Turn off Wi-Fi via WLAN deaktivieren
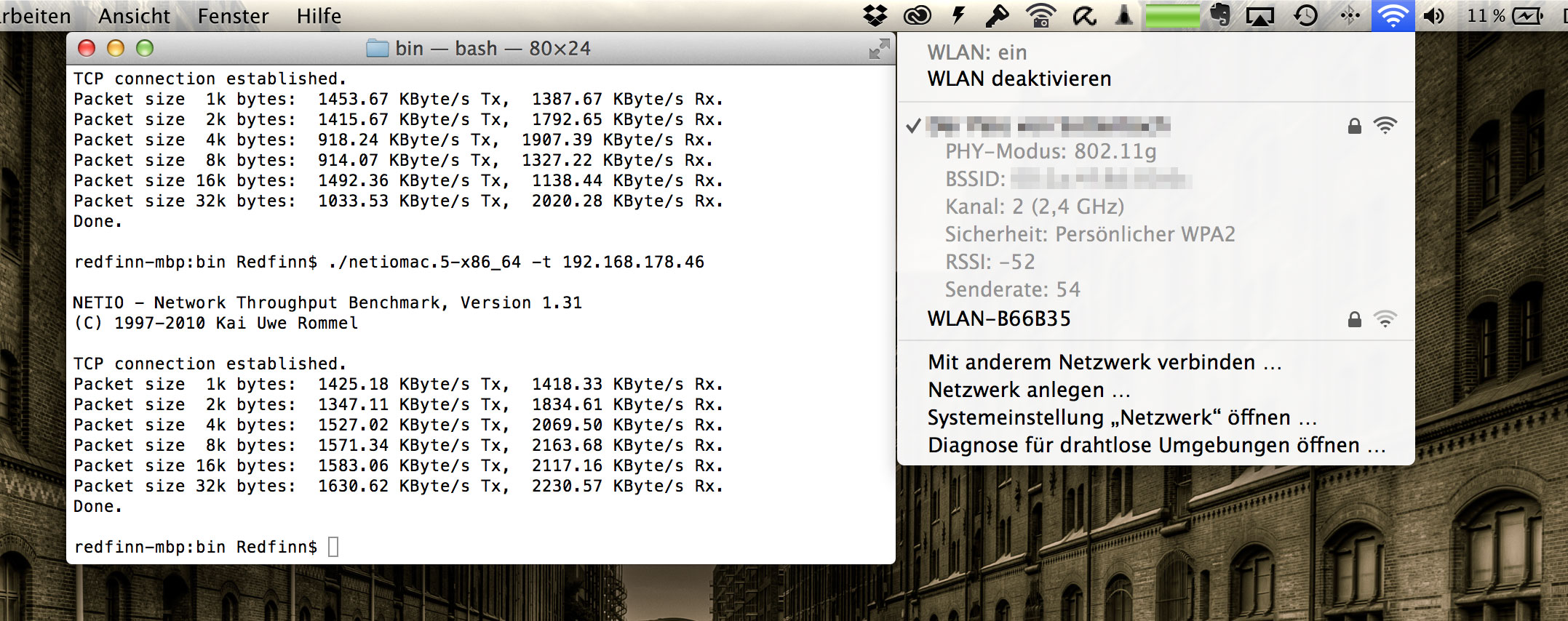This screenshot has height=621, width=1568. pyautogui.click(x=1019, y=79)
